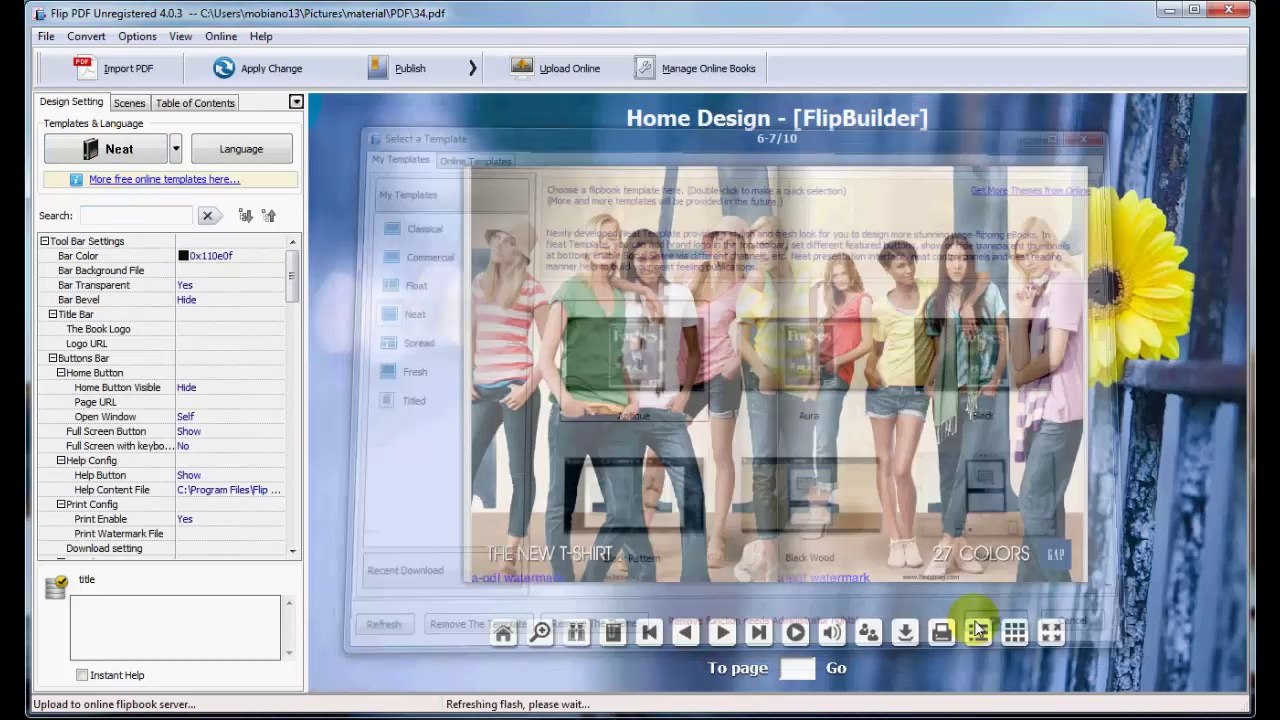This screenshot has height=720, width=1280.
Task: Collapse the Title Bar group
Action: (53, 314)
